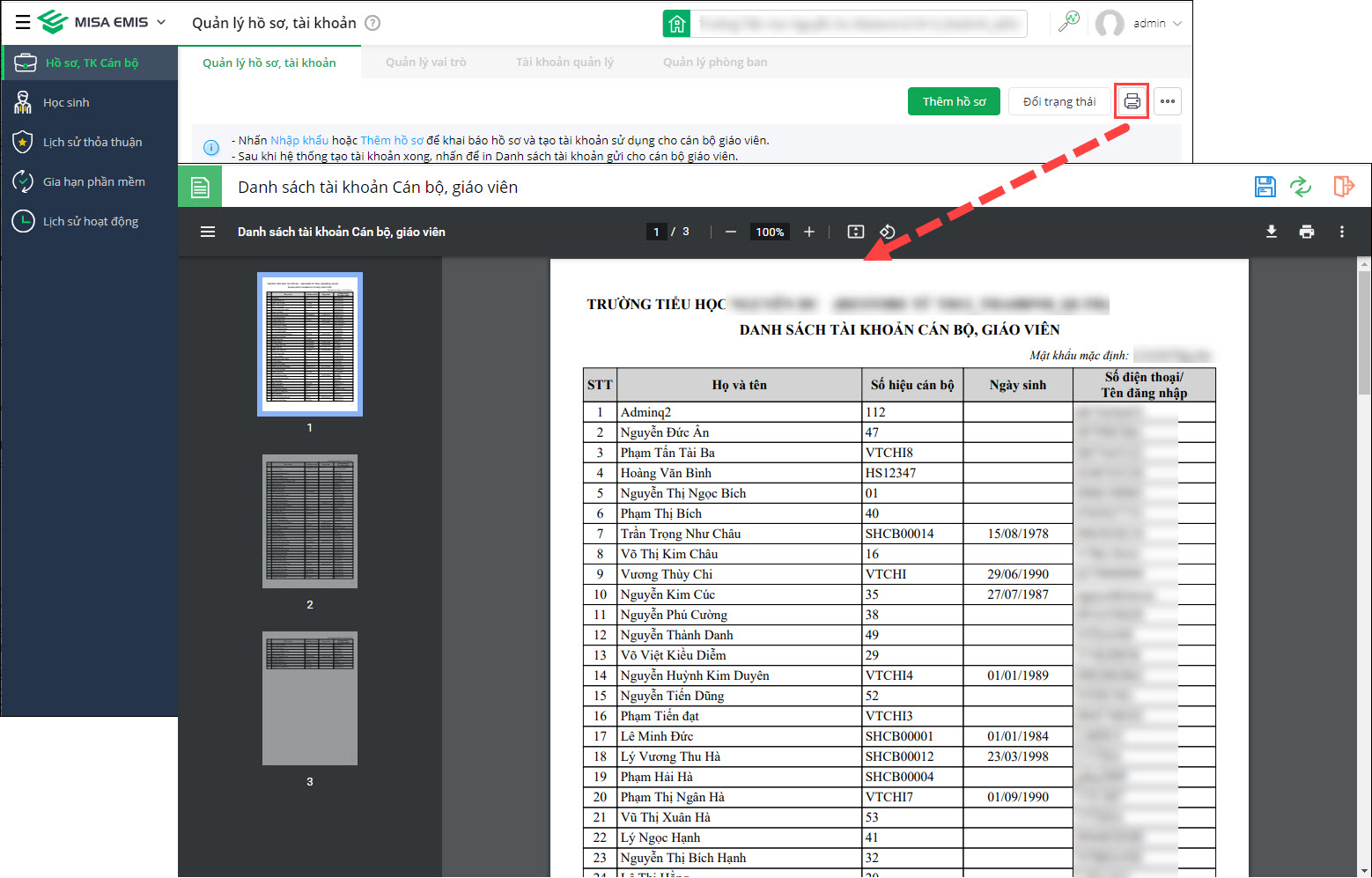1372x878 pixels.
Task: Click the PDF page number field
Action: point(656,232)
